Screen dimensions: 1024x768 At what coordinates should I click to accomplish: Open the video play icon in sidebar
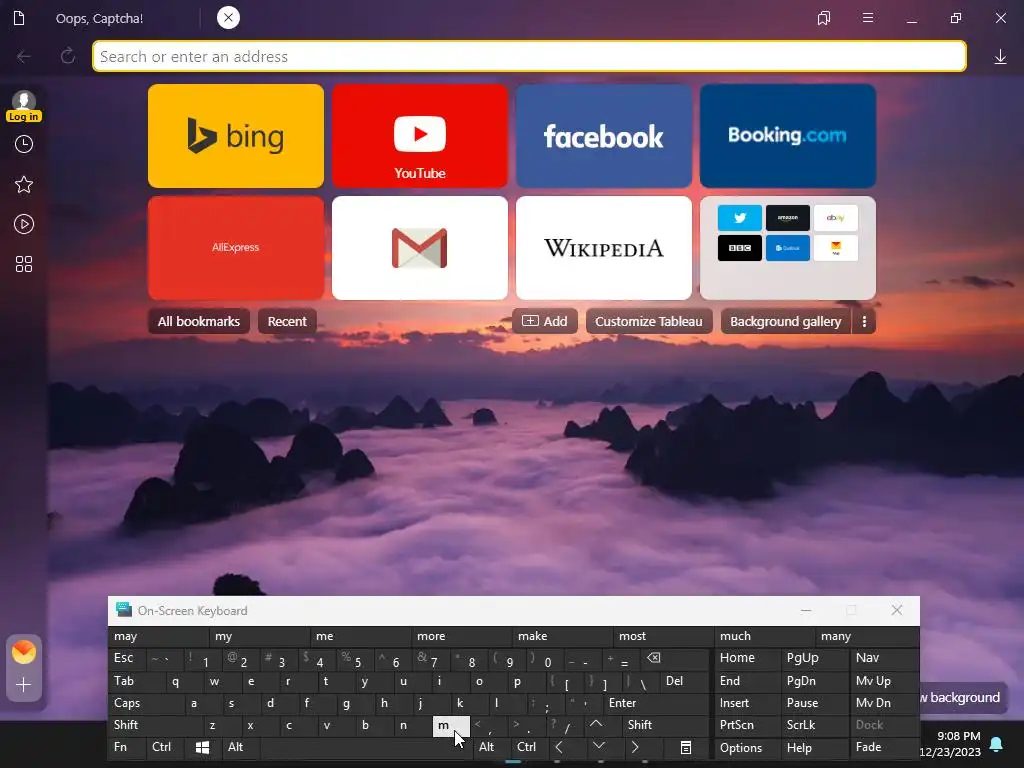coord(24,225)
